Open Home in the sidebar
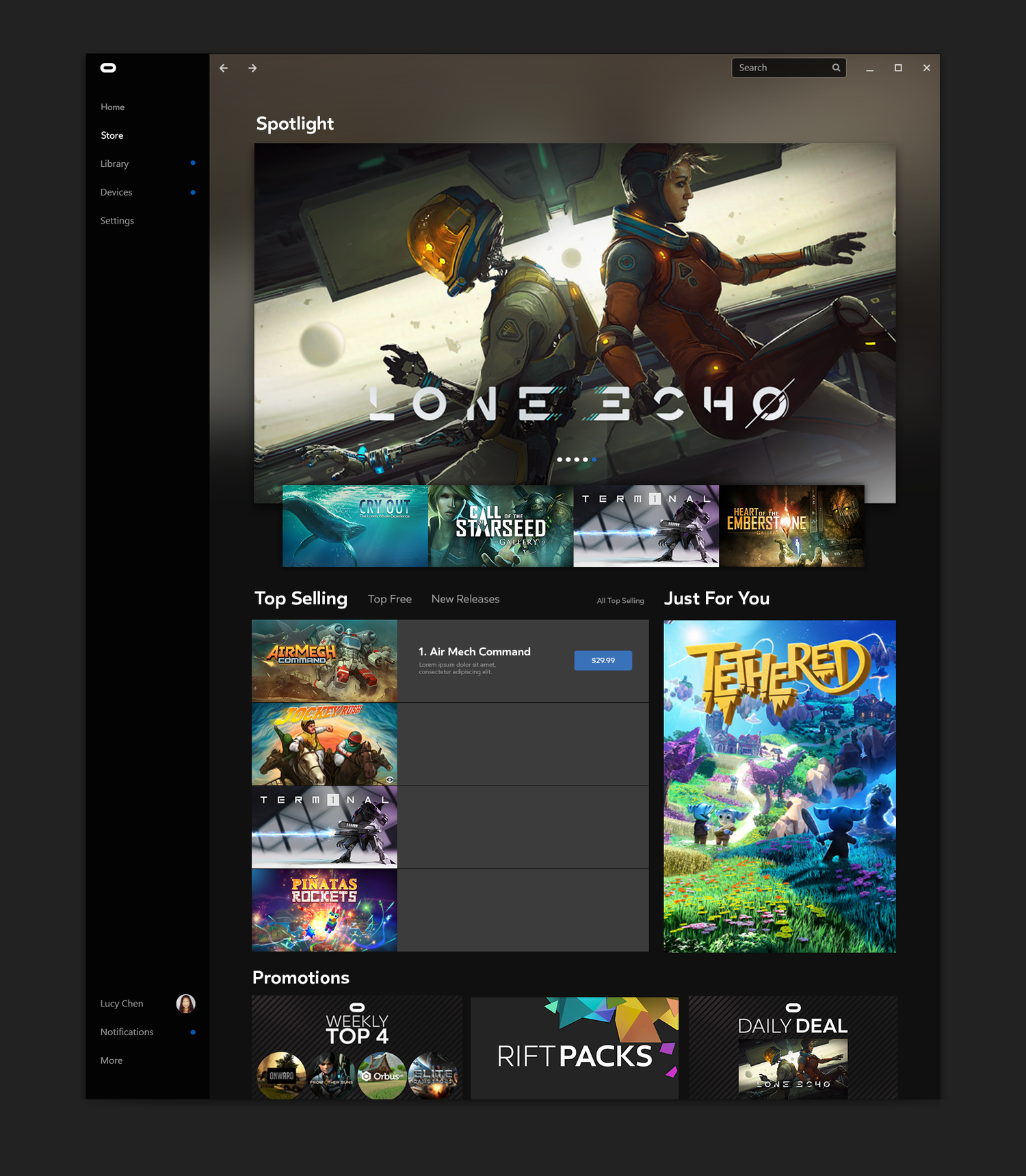1026x1176 pixels. pos(112,107)
